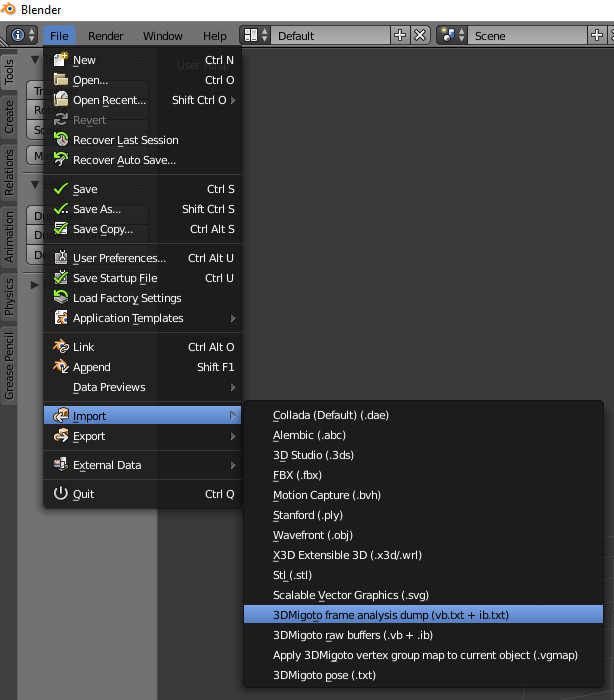This screenshot has height=700, width=614.
Task: Click the Recover Last Session icon
Action: (x=61, y=140)
